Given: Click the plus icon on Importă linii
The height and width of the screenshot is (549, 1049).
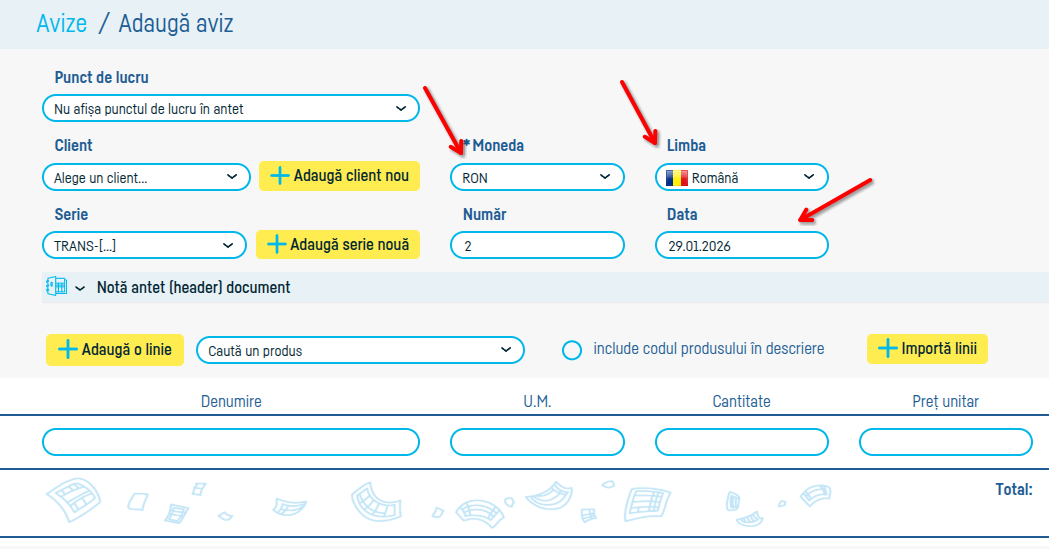Looking at the screenshot, I should [887, 348].
